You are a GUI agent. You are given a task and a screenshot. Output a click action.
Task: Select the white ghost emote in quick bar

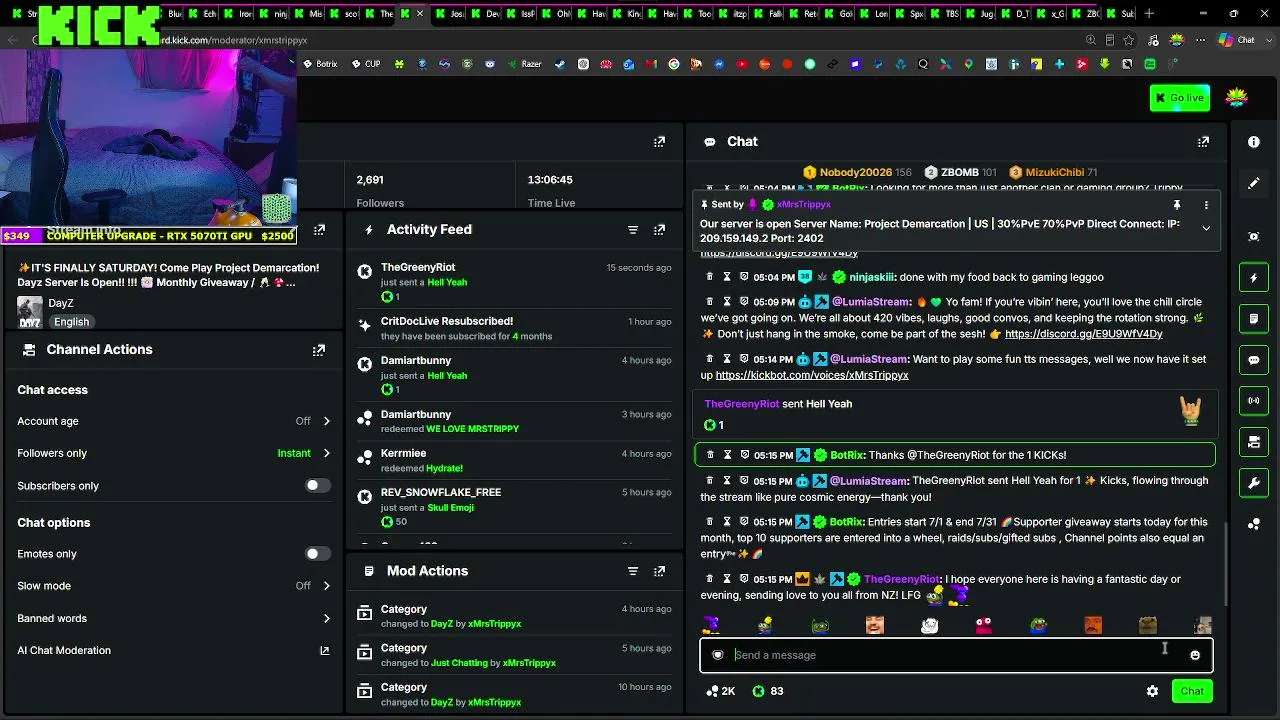pos(929,626)
